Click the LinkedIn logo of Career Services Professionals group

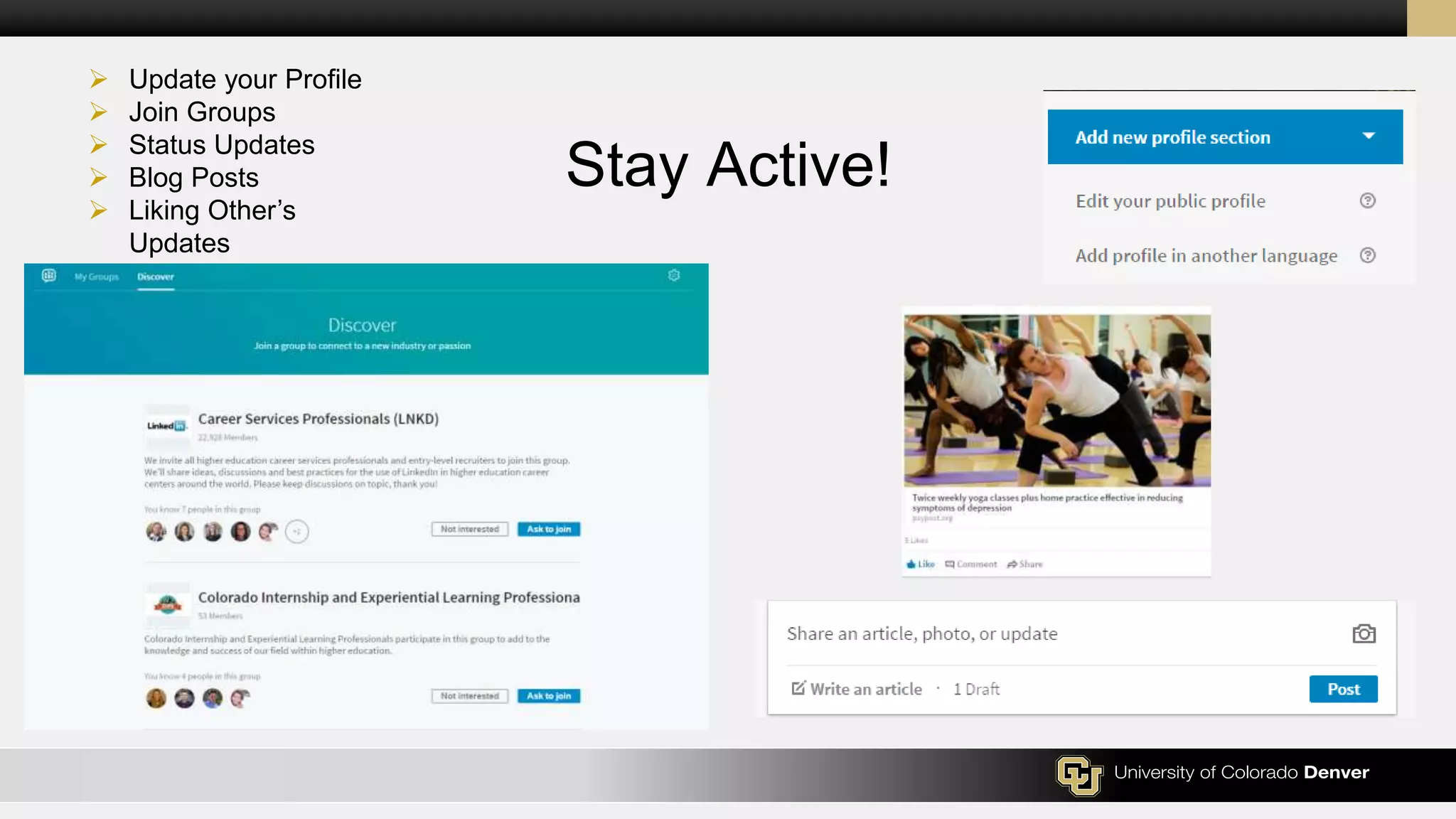tap(167, 426)
